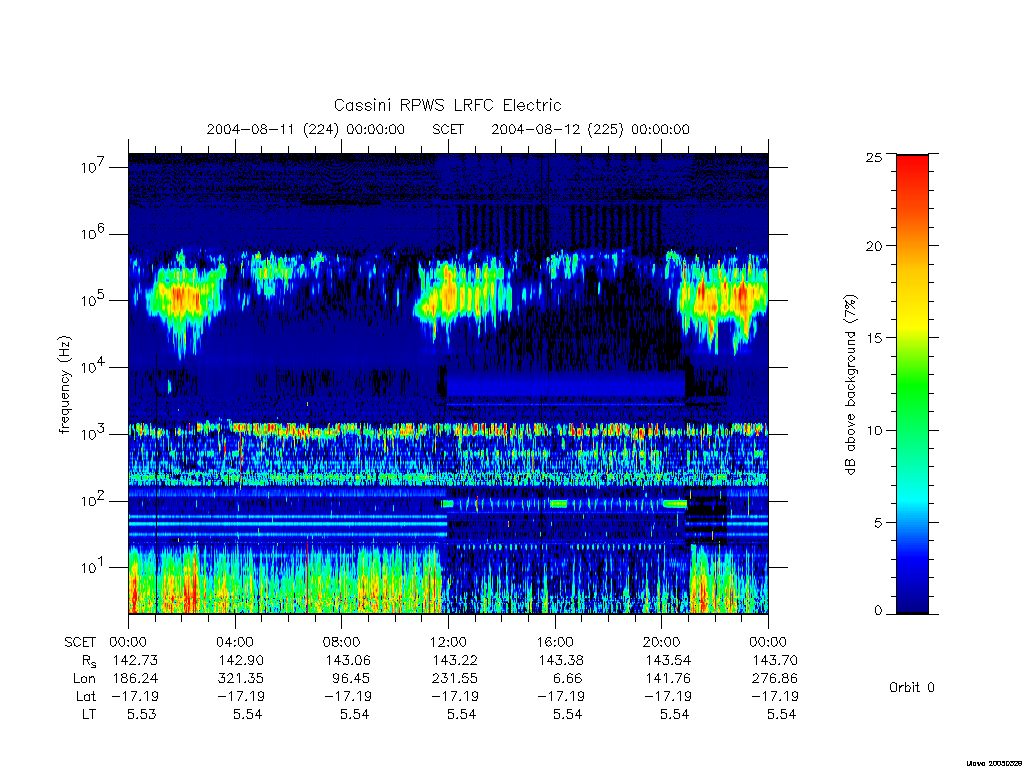Select the color scale value '0'
1024x768 pixels.
[x=878, y=611]
